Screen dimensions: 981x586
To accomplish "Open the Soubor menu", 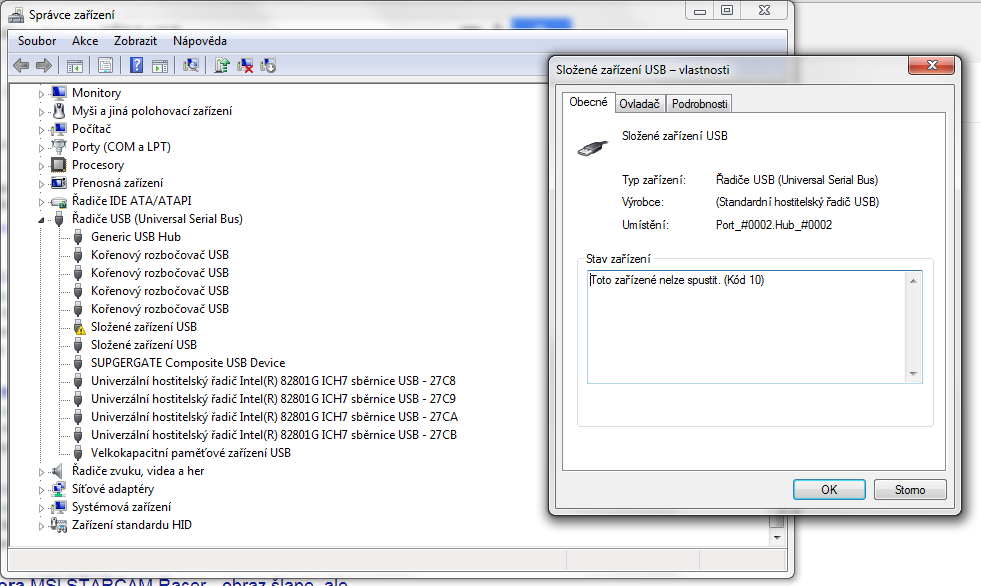I will coord(37,41).
